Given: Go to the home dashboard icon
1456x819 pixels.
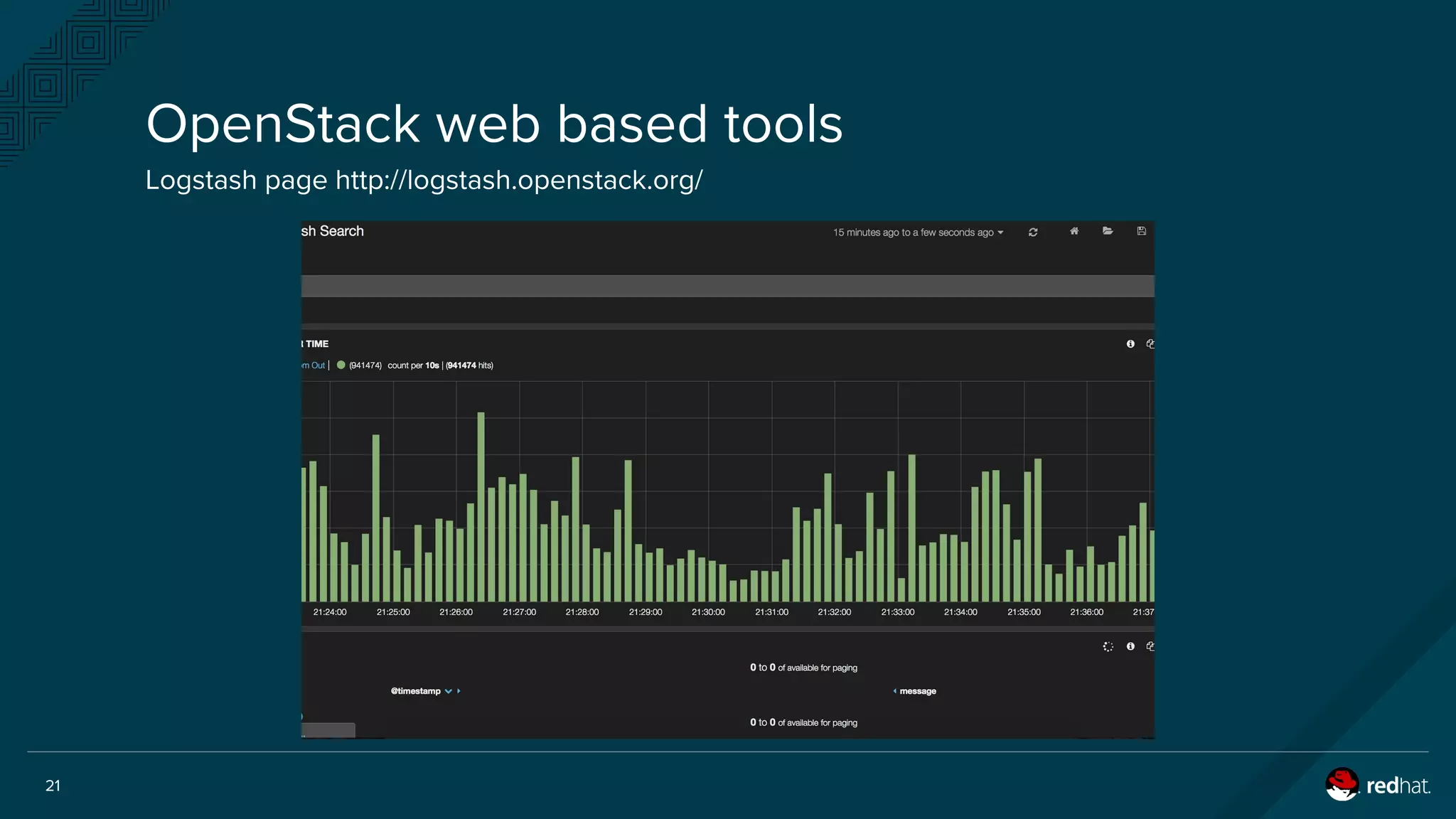Looking at the screenshot, I should [1074, 231].
